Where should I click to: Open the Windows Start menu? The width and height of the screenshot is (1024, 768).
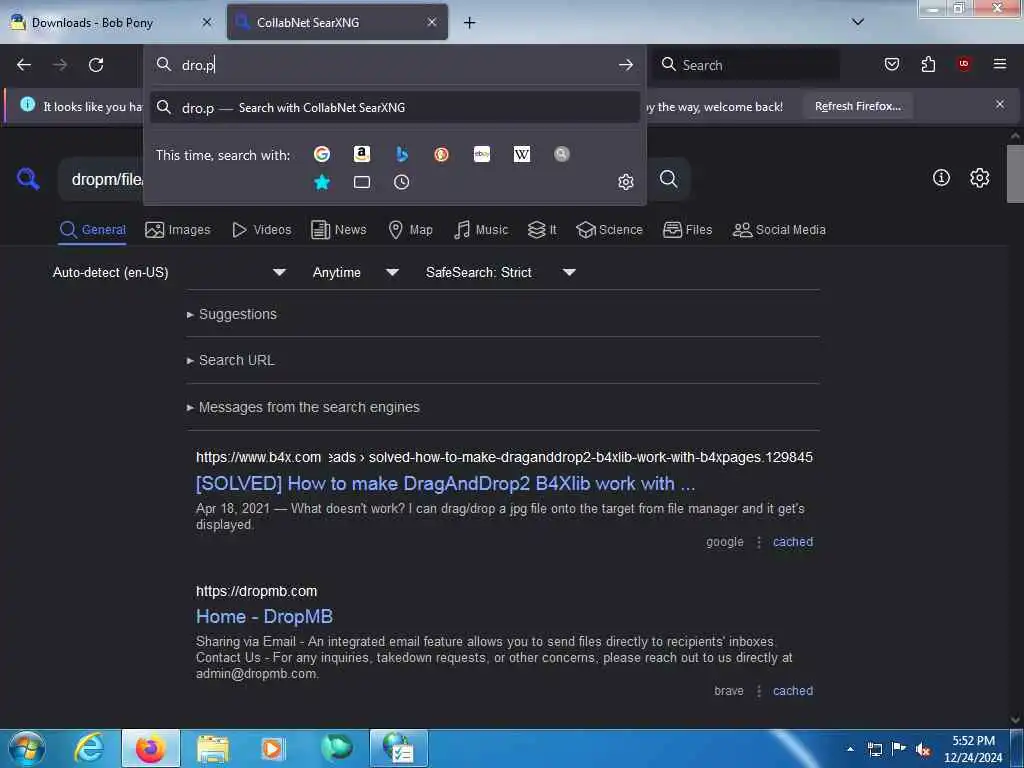27,748
